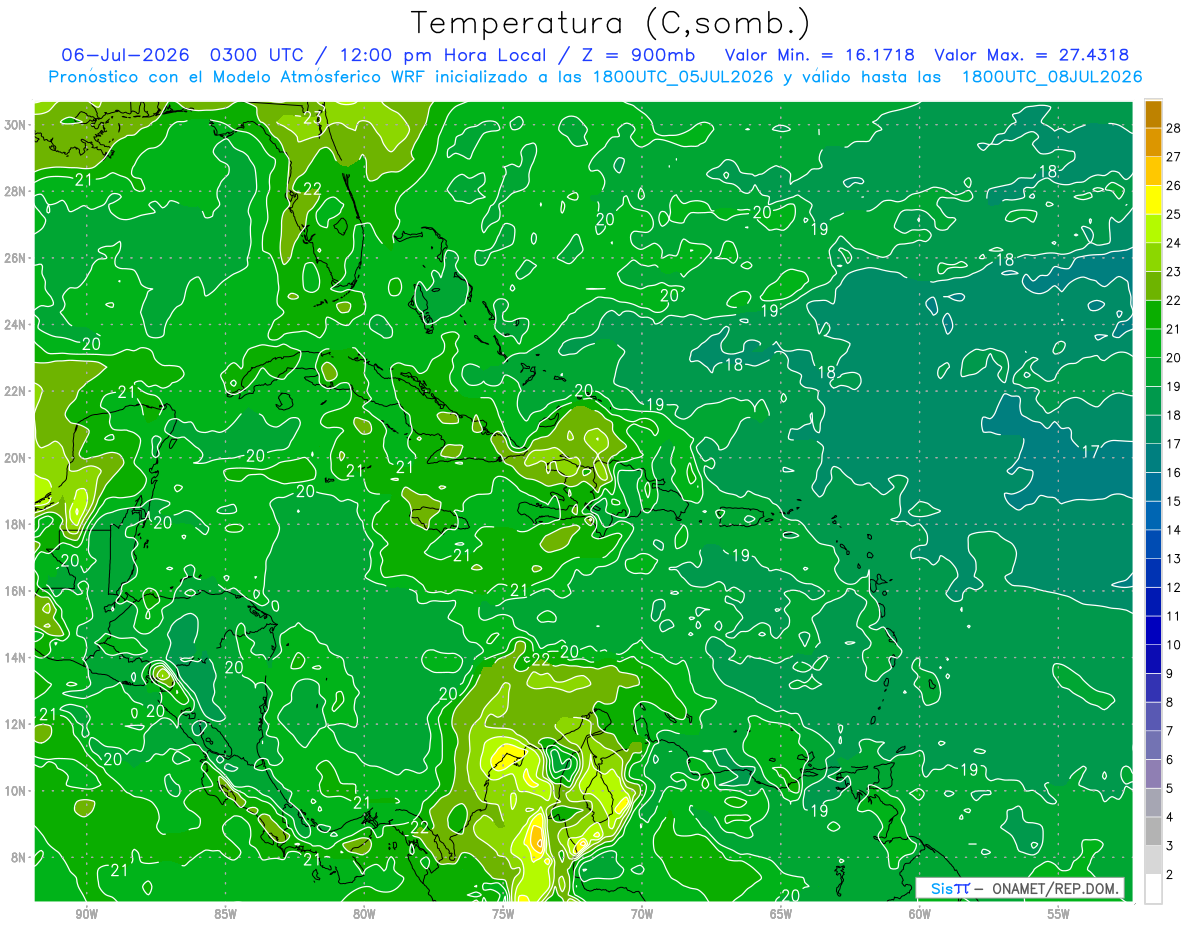Click the "70W" longitude axis label
Viewport: 1200px width, 927px height.
click(642, 915)
